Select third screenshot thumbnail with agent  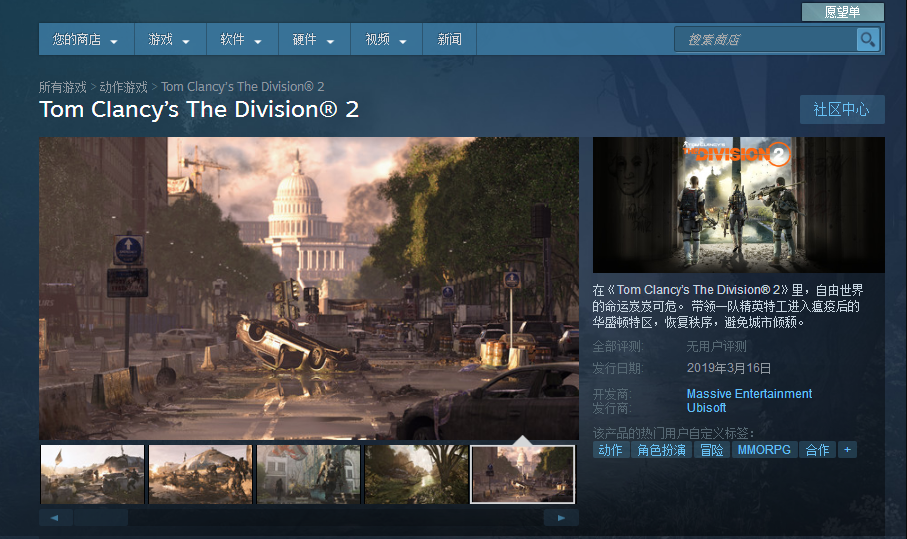click(x=308, y=474)
